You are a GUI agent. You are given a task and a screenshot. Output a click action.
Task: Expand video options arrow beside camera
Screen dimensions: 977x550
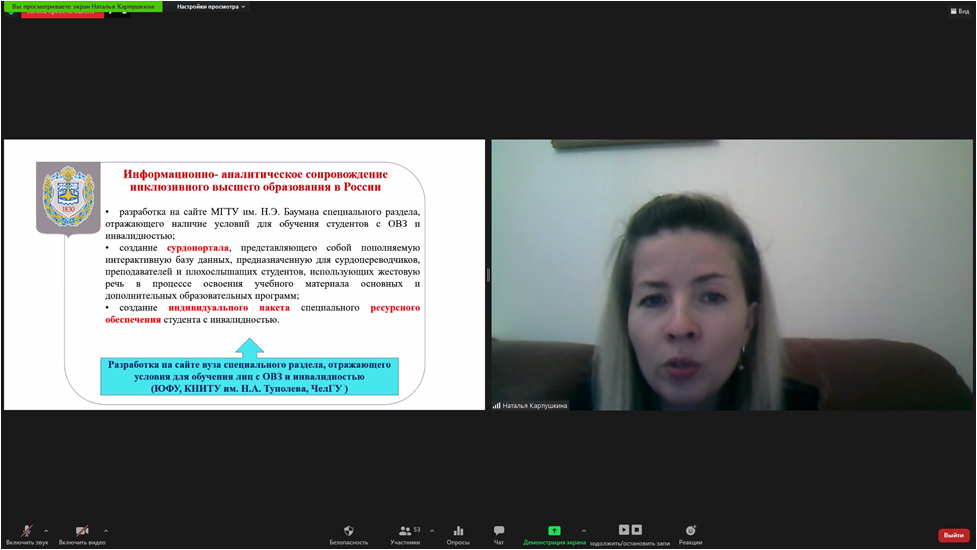[106, 531]
